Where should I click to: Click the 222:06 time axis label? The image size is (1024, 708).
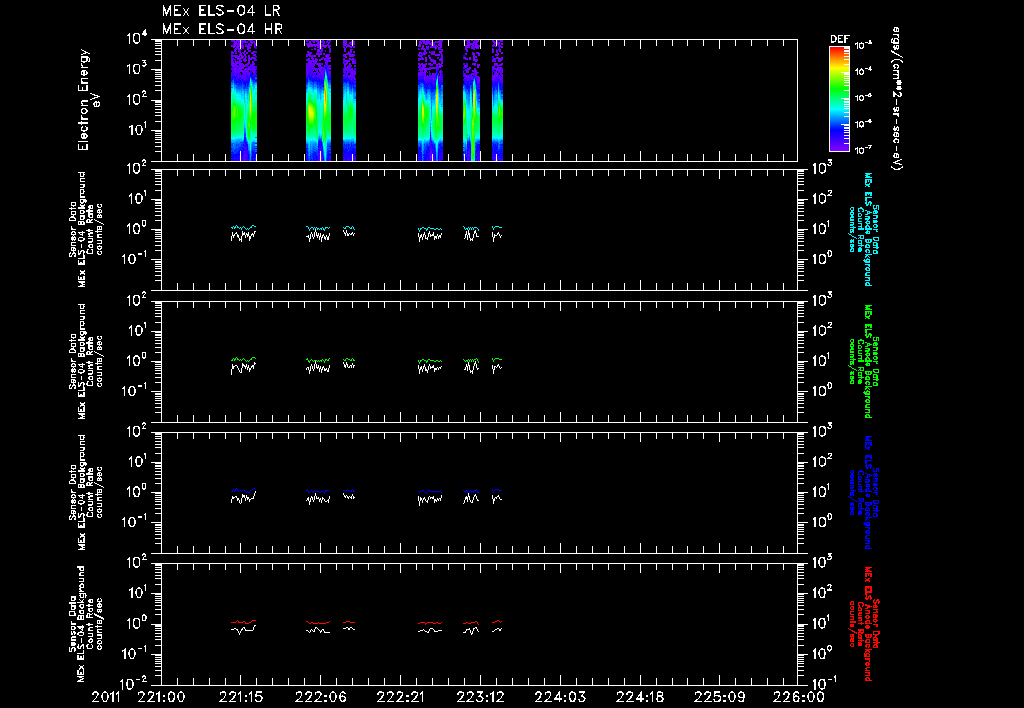click(x=320, y=697)
